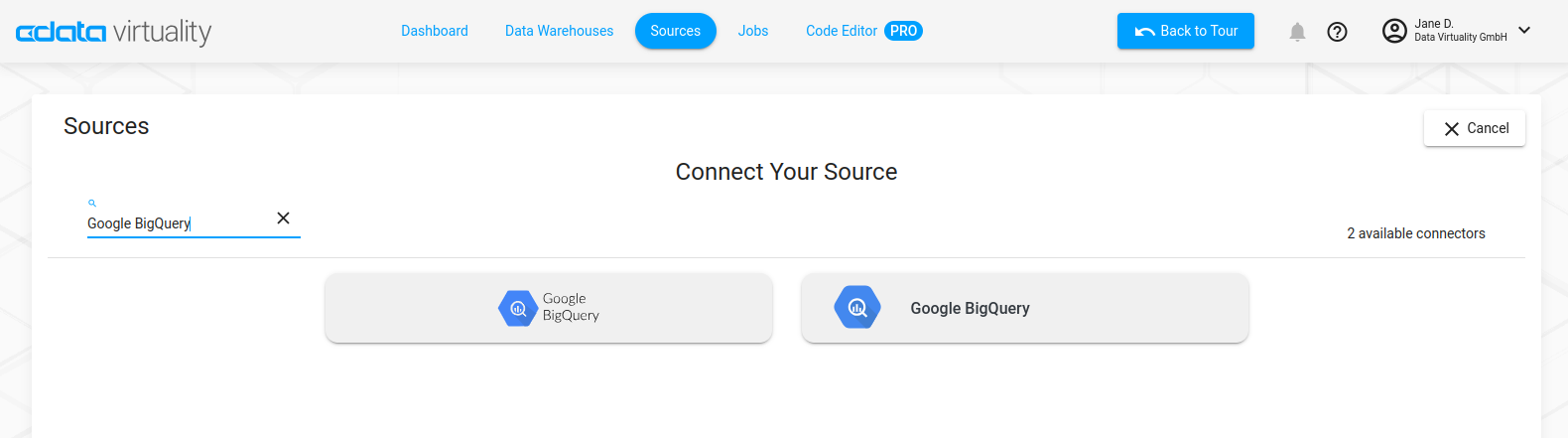Click the X icon inside the Cancel button
The width and height of the screenshot is (1568, 438).
[1451, 129]
